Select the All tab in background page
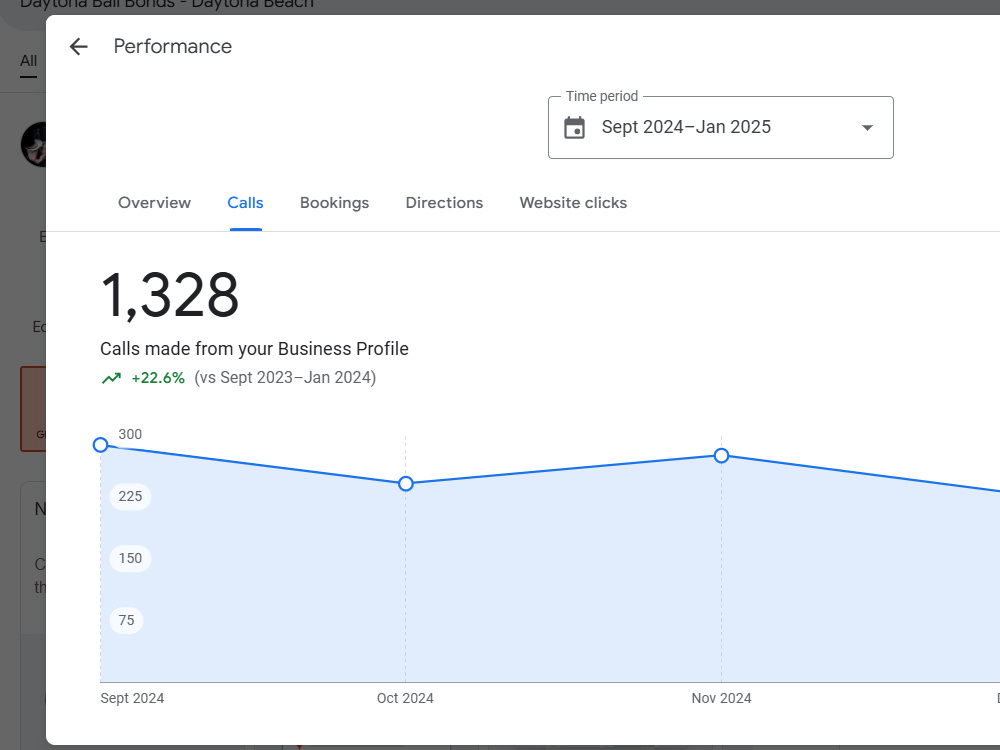The width and height of the screenshot is (1000, 750). pos(28,61)
